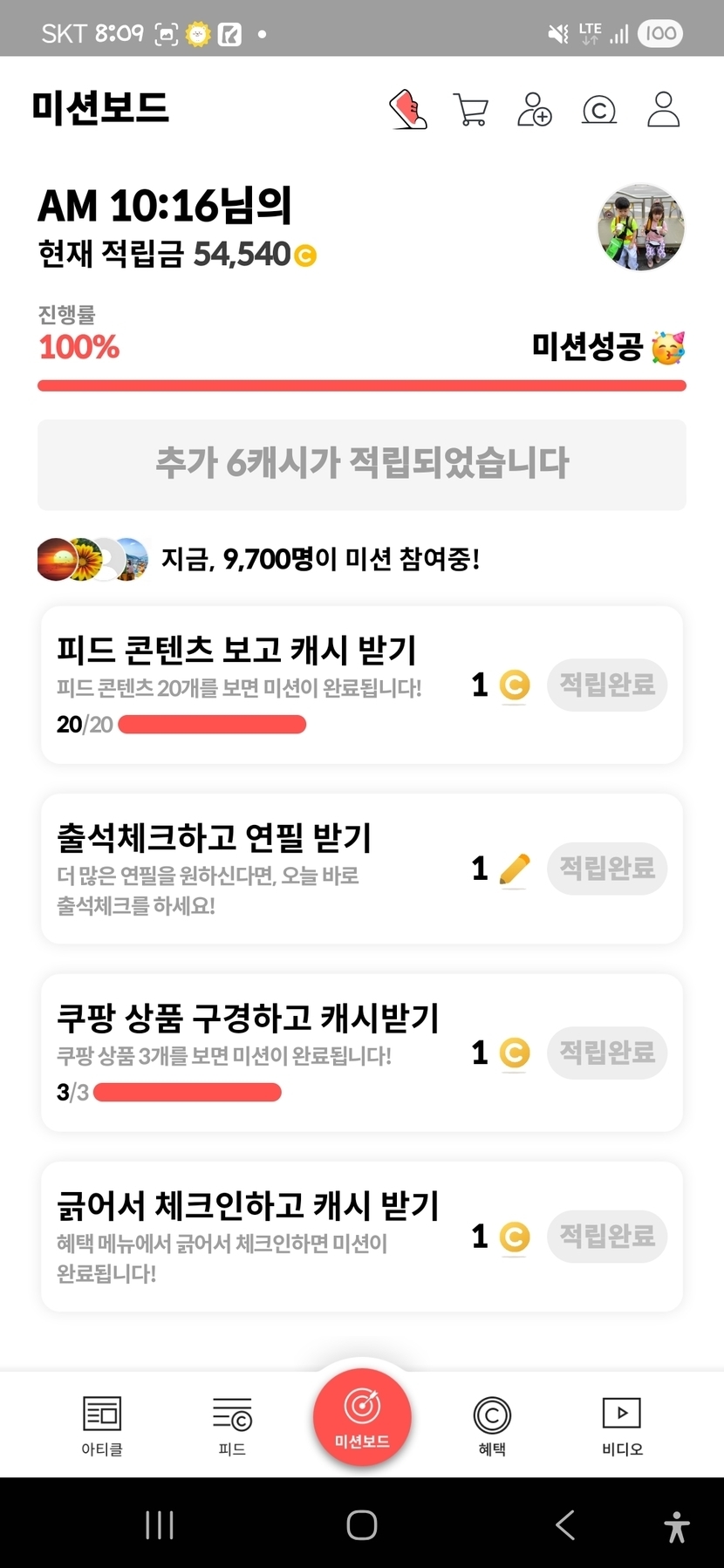Tap 적립완료 for the 긁어서 체크인 mission
Image resolution: width=724 pixels, height=1568 pixels.
pos(607,1236)
